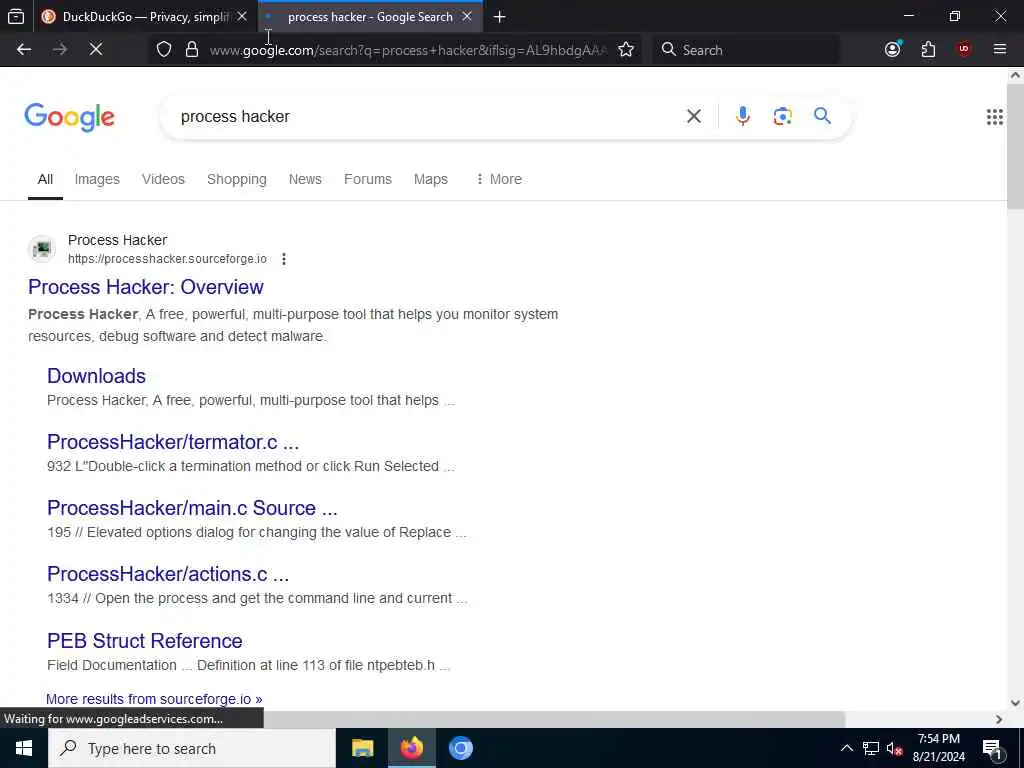Start Google voice search with the microphone
This screenshot has height=768, width=1024.
pyautogui.click(x=743, y=116)
